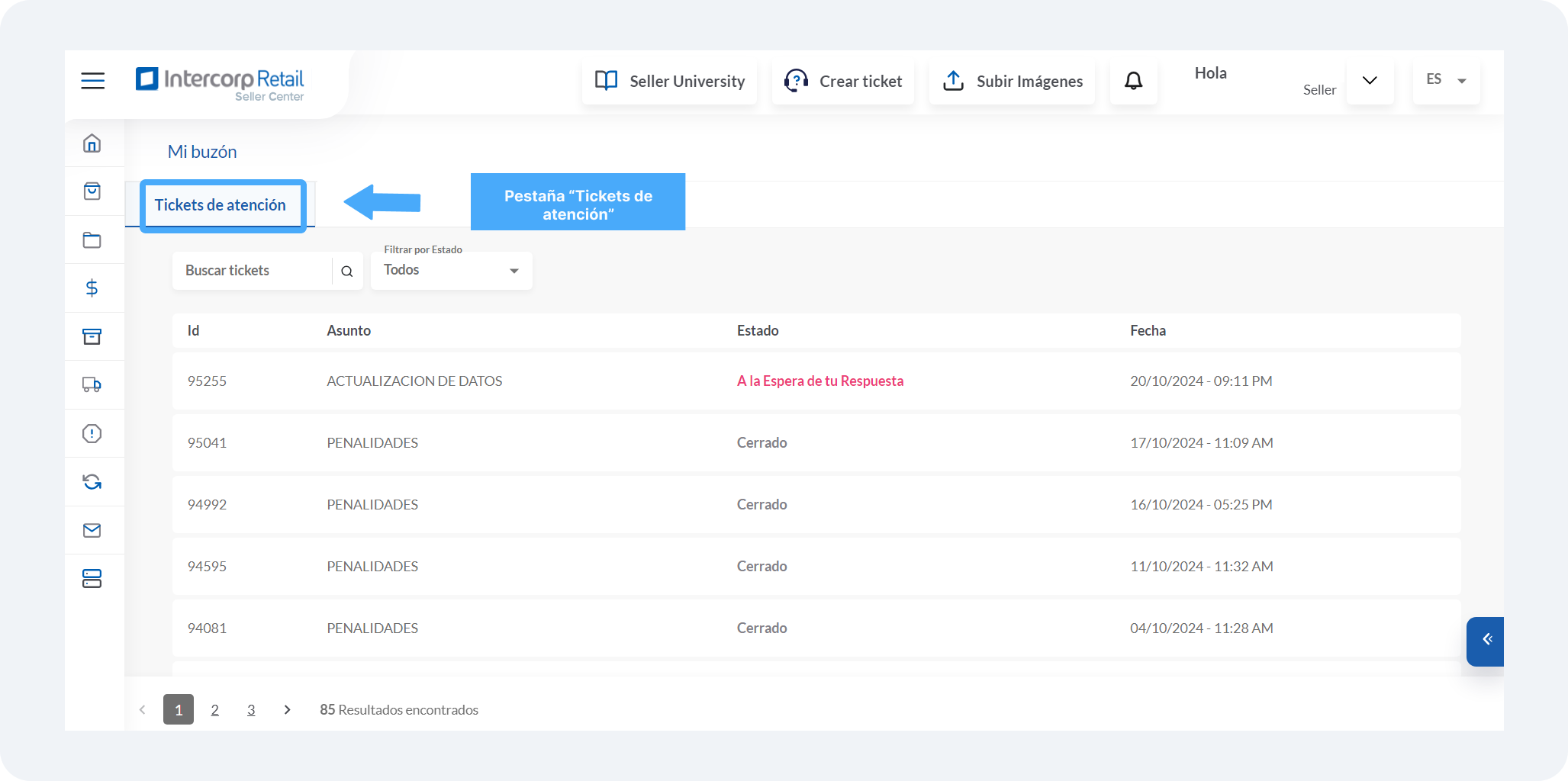Click the A la Espera de tu Respuesta status
This screenshot has height=781, width=1568.
820,381
